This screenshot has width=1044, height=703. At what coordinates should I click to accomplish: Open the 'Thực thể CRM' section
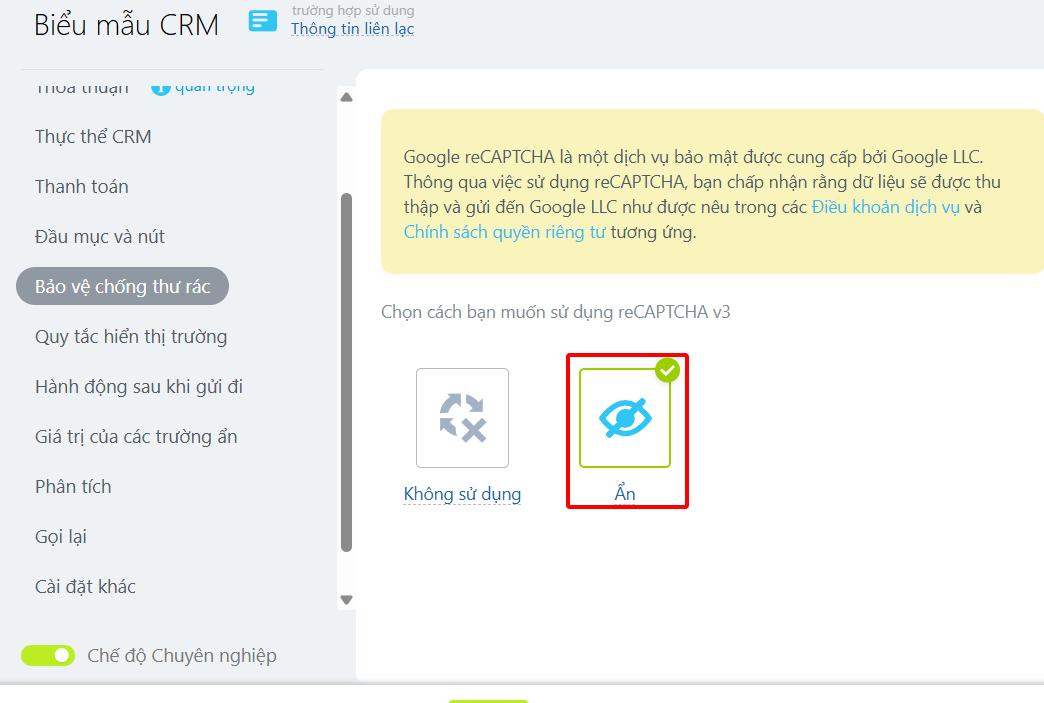(93, 136)
